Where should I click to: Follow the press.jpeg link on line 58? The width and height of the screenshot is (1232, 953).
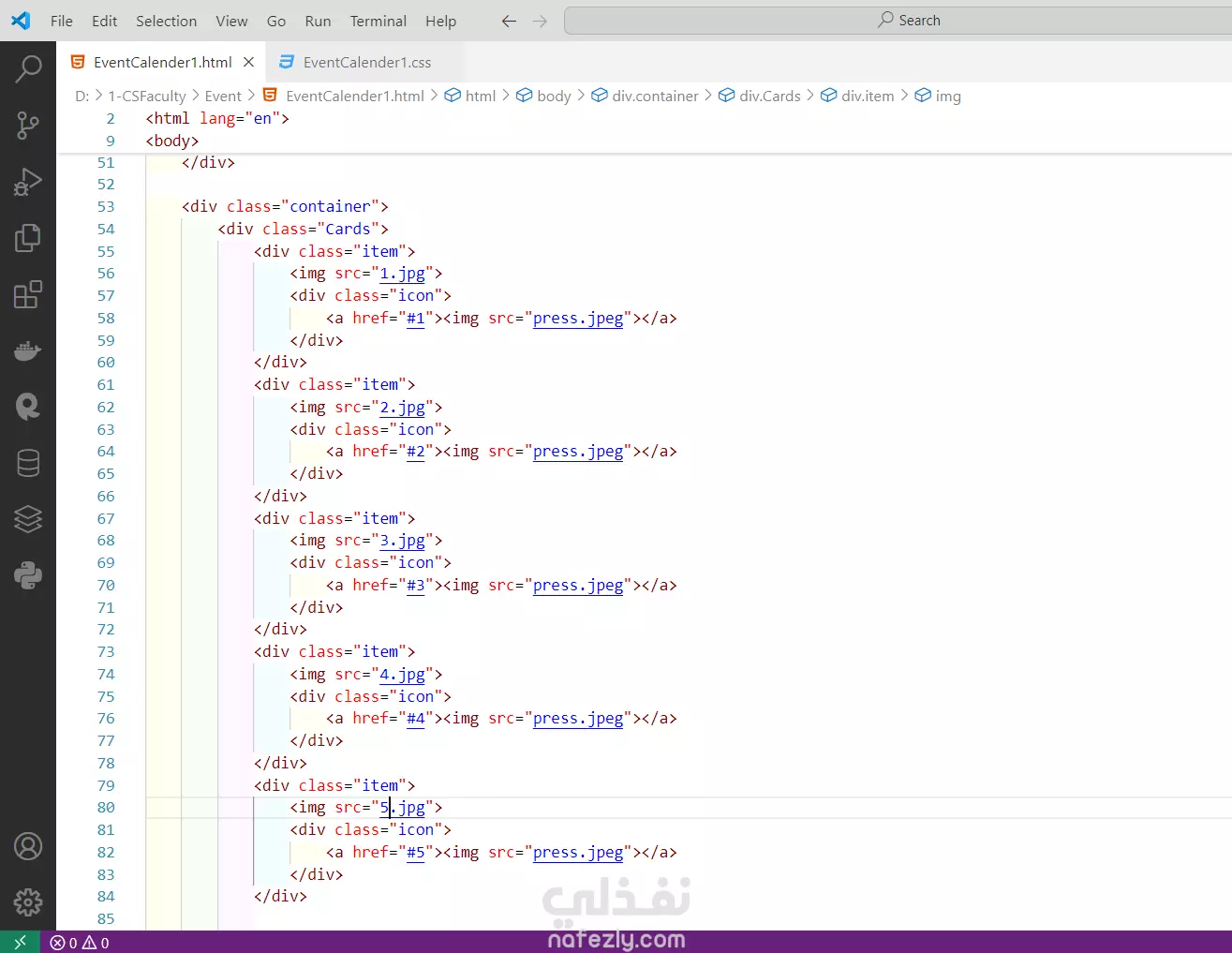[578, 318]
